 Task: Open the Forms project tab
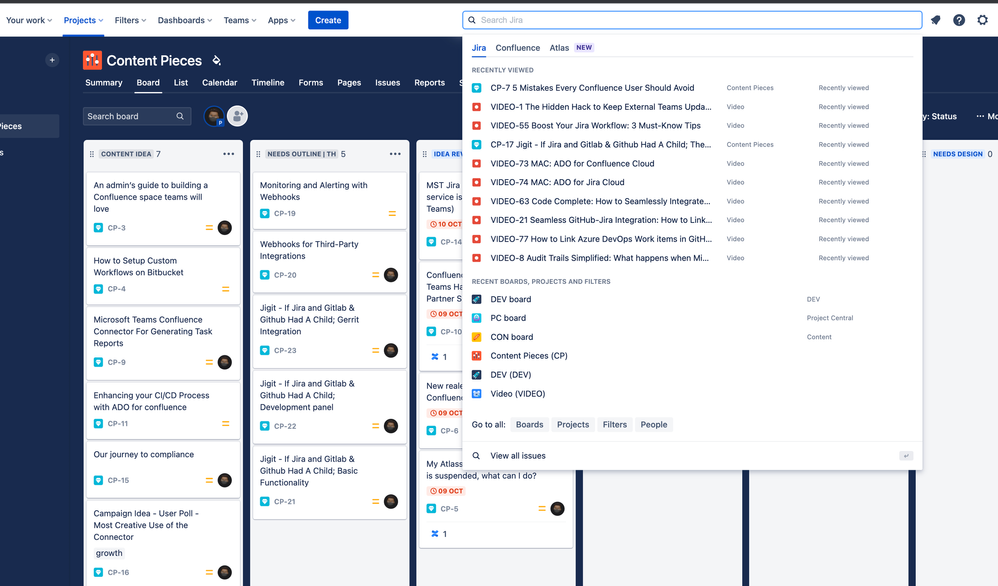[311, 83]
